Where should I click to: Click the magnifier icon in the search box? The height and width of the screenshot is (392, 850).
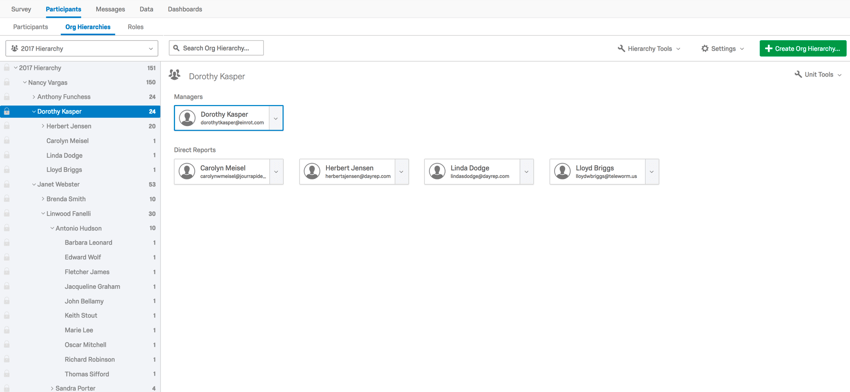click(x=177, y=48)
